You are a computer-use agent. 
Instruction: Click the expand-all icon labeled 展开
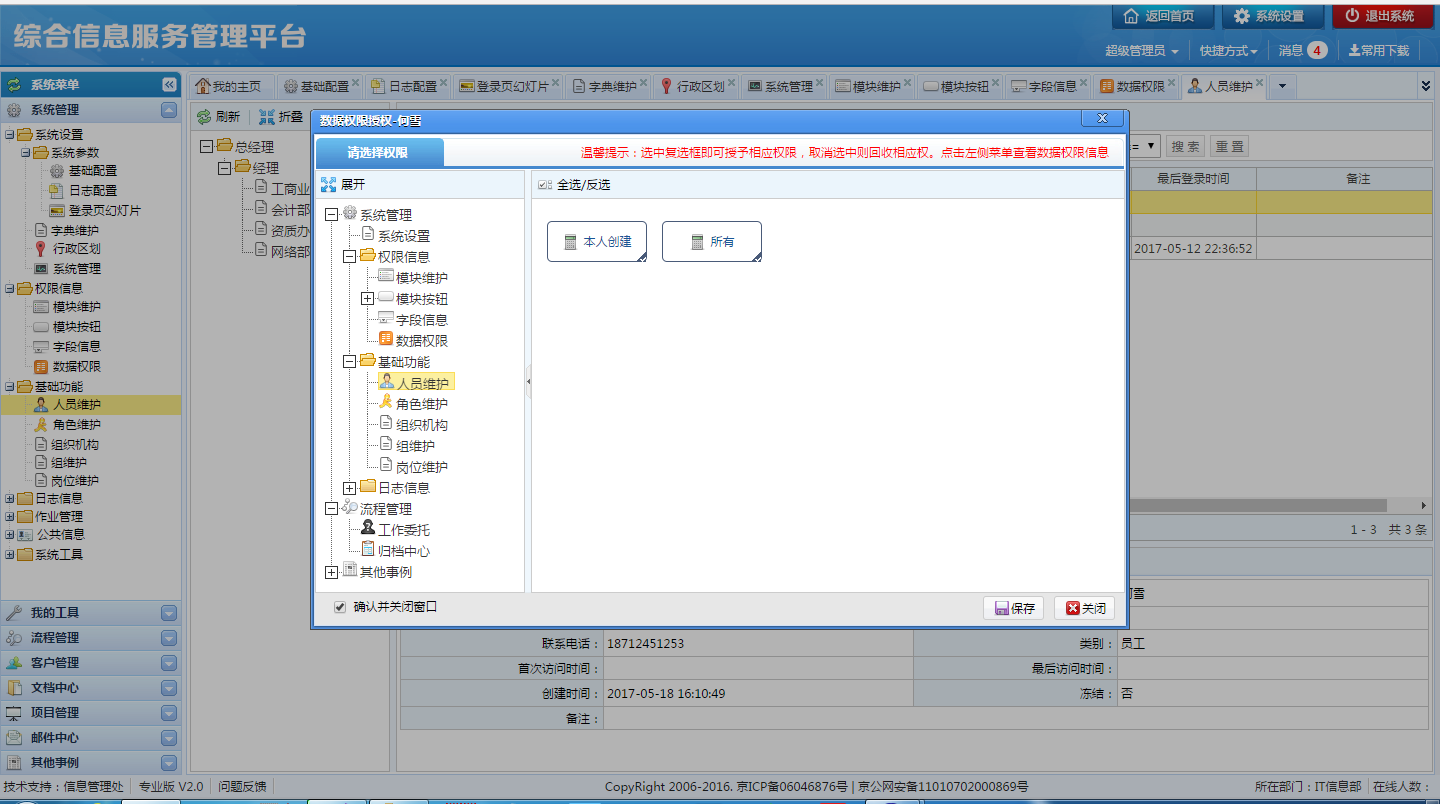click(328, 185)
